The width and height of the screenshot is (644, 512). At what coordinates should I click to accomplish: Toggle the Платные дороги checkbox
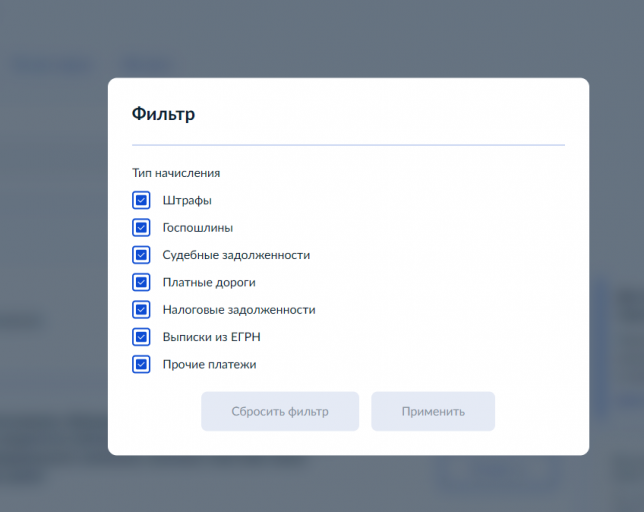[x=141, y=282]
